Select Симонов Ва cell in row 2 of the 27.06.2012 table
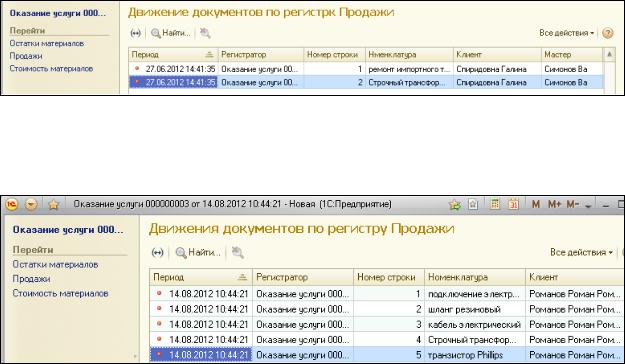This screenshot has height=364, width=625. [x=572, y=83]
